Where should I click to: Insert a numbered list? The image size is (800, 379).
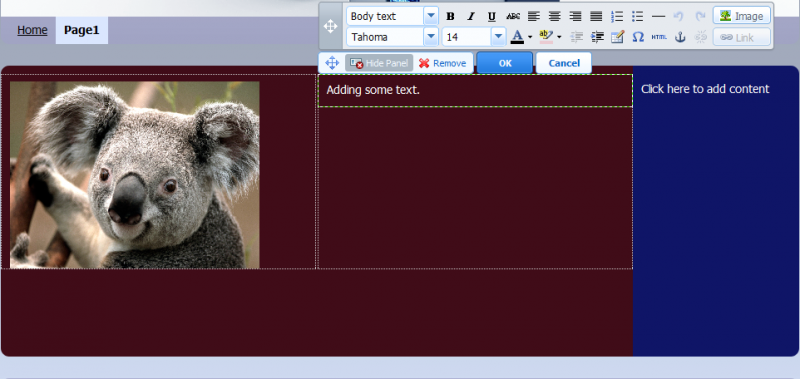(x=617, y=16)
